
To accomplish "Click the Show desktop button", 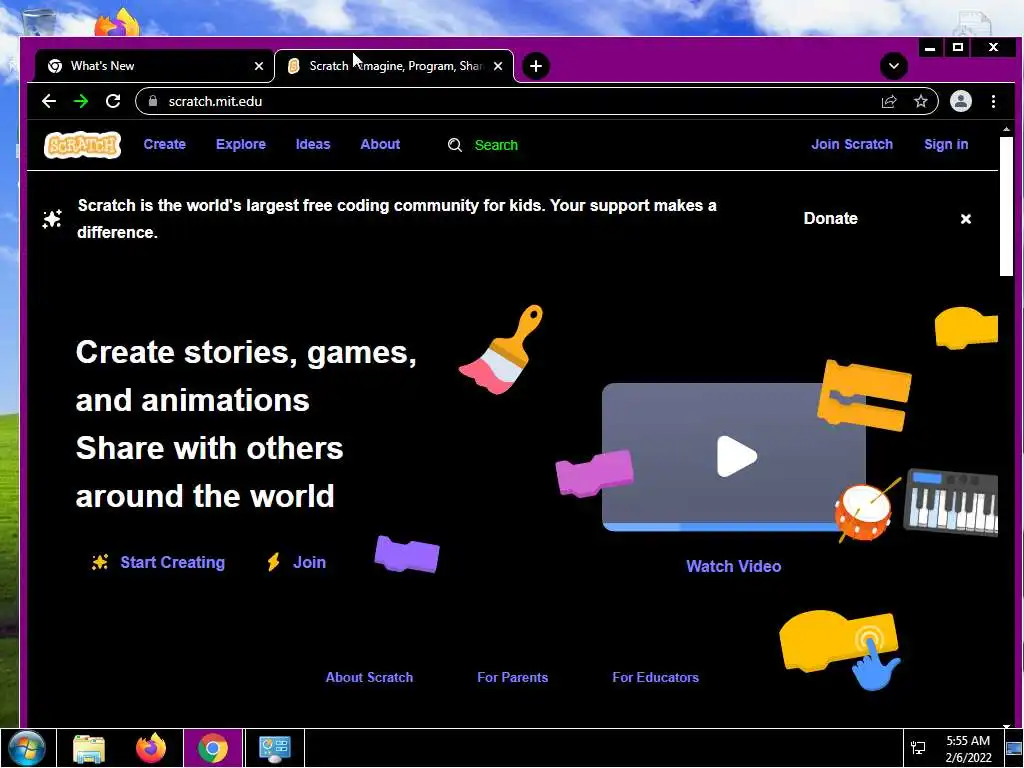I will pos(1014,748).
